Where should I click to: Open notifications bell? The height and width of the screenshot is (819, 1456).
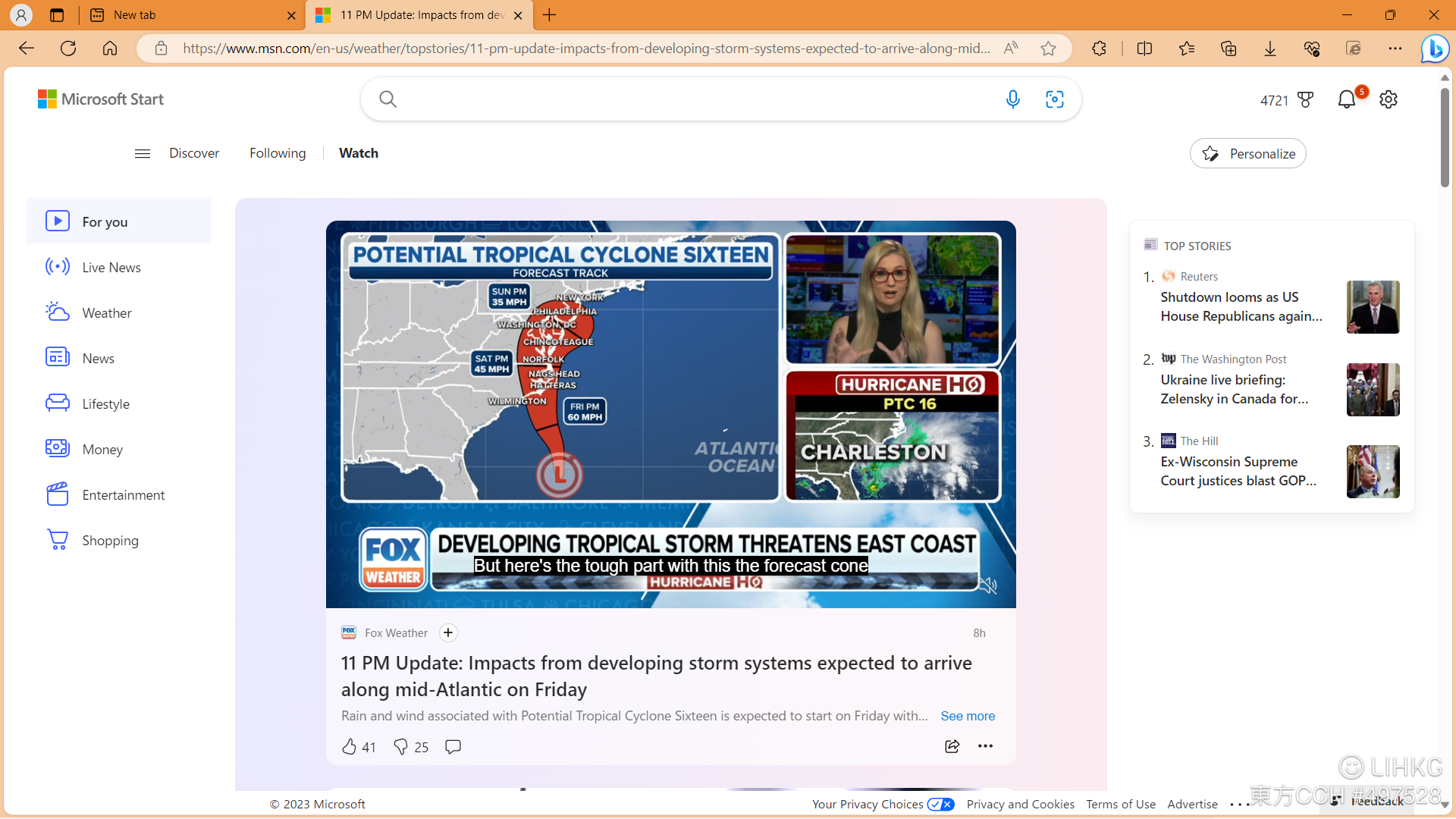pyautogui.click(x=1347, y=99)
